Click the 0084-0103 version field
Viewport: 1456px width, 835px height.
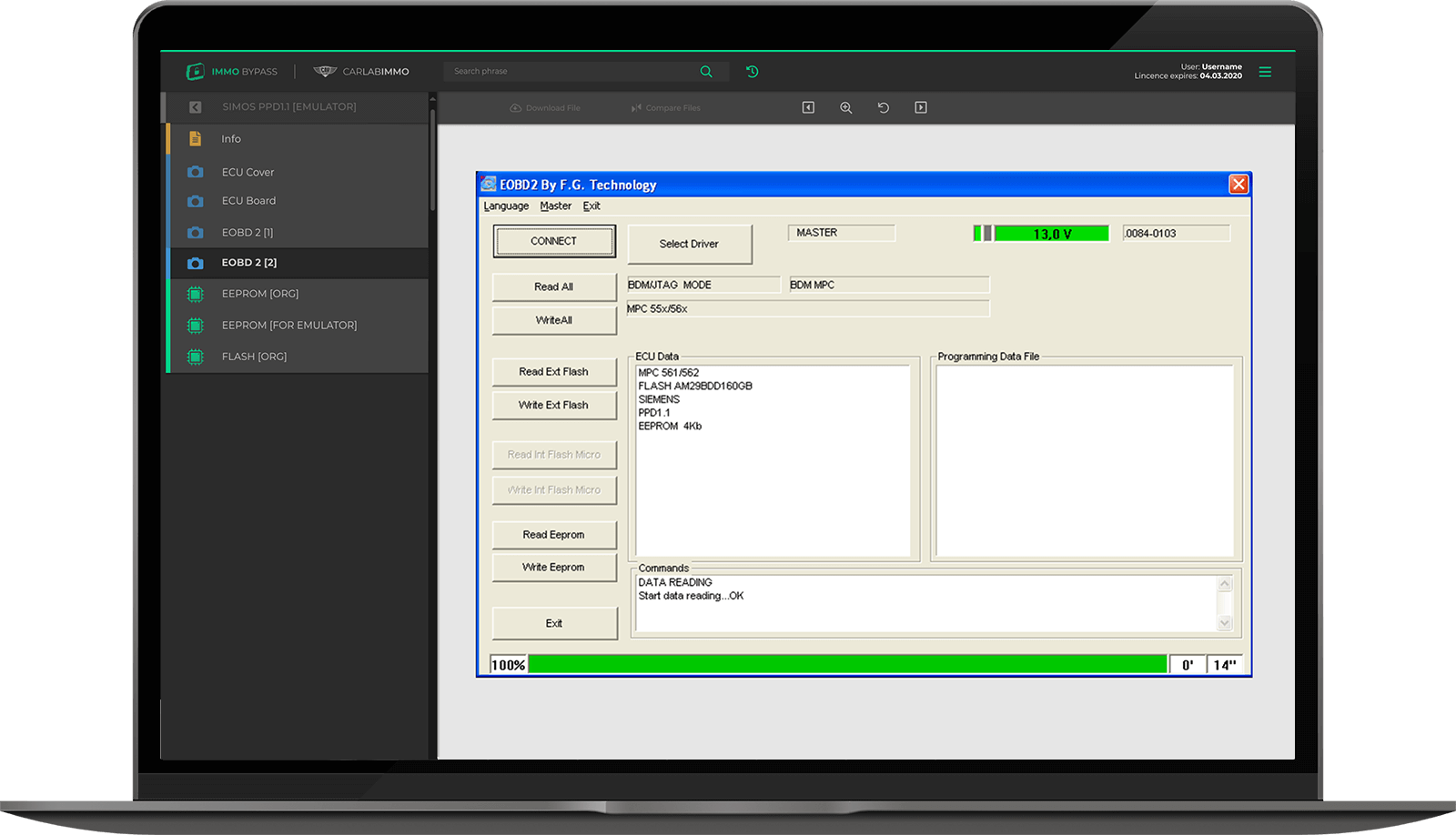1177,234
